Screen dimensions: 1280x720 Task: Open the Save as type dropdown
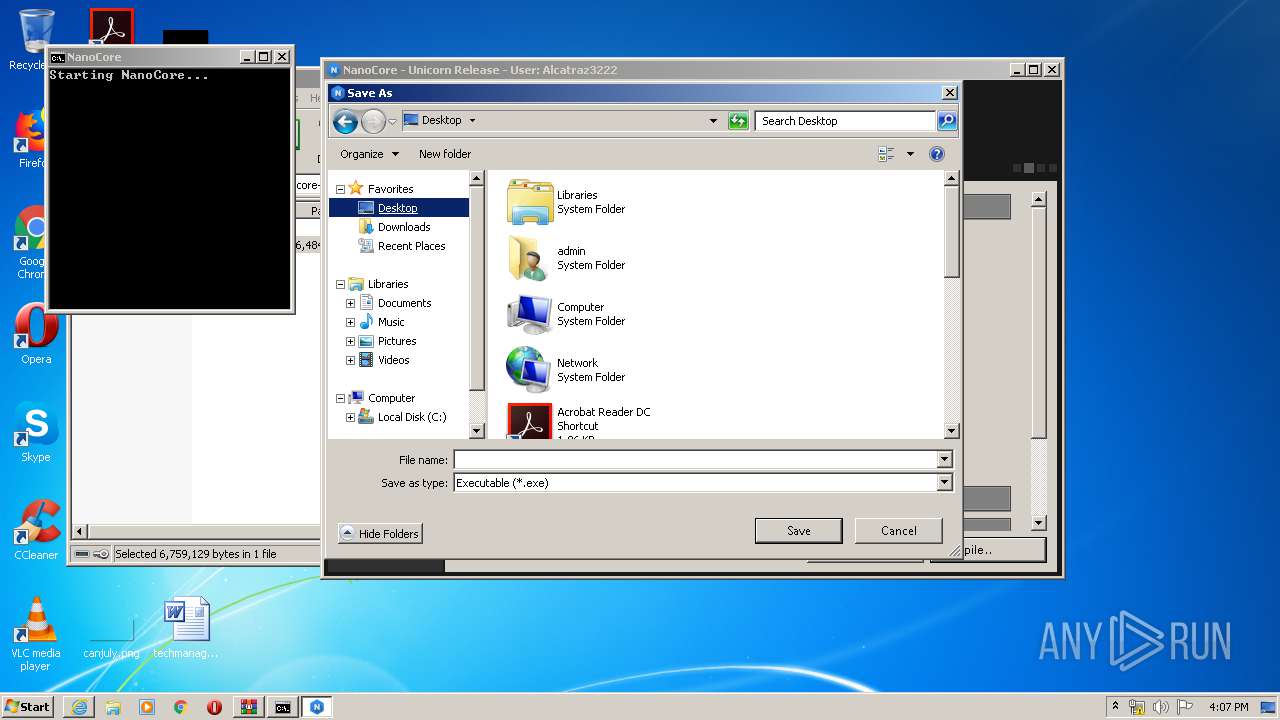point(944,482)
